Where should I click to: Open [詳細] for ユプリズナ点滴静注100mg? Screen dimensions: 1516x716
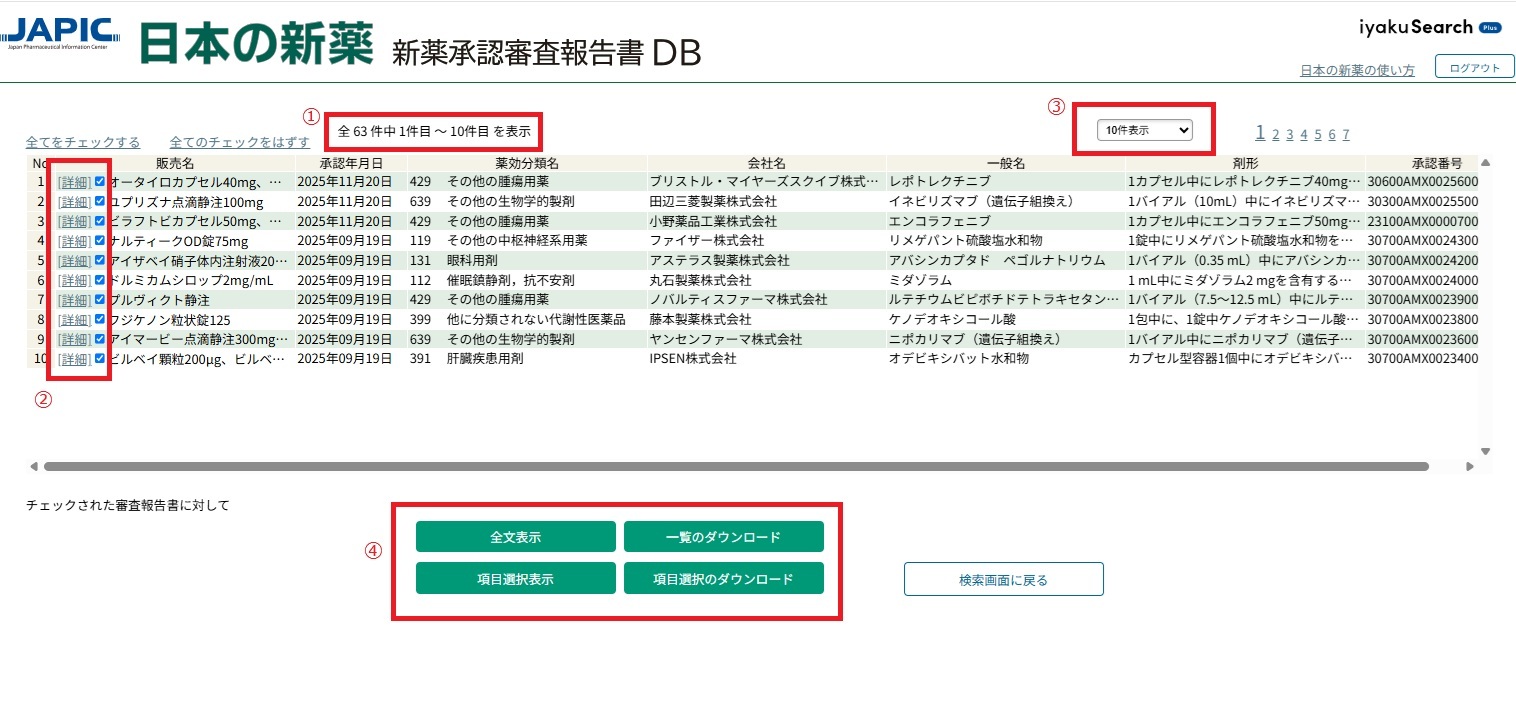[74, 202]
